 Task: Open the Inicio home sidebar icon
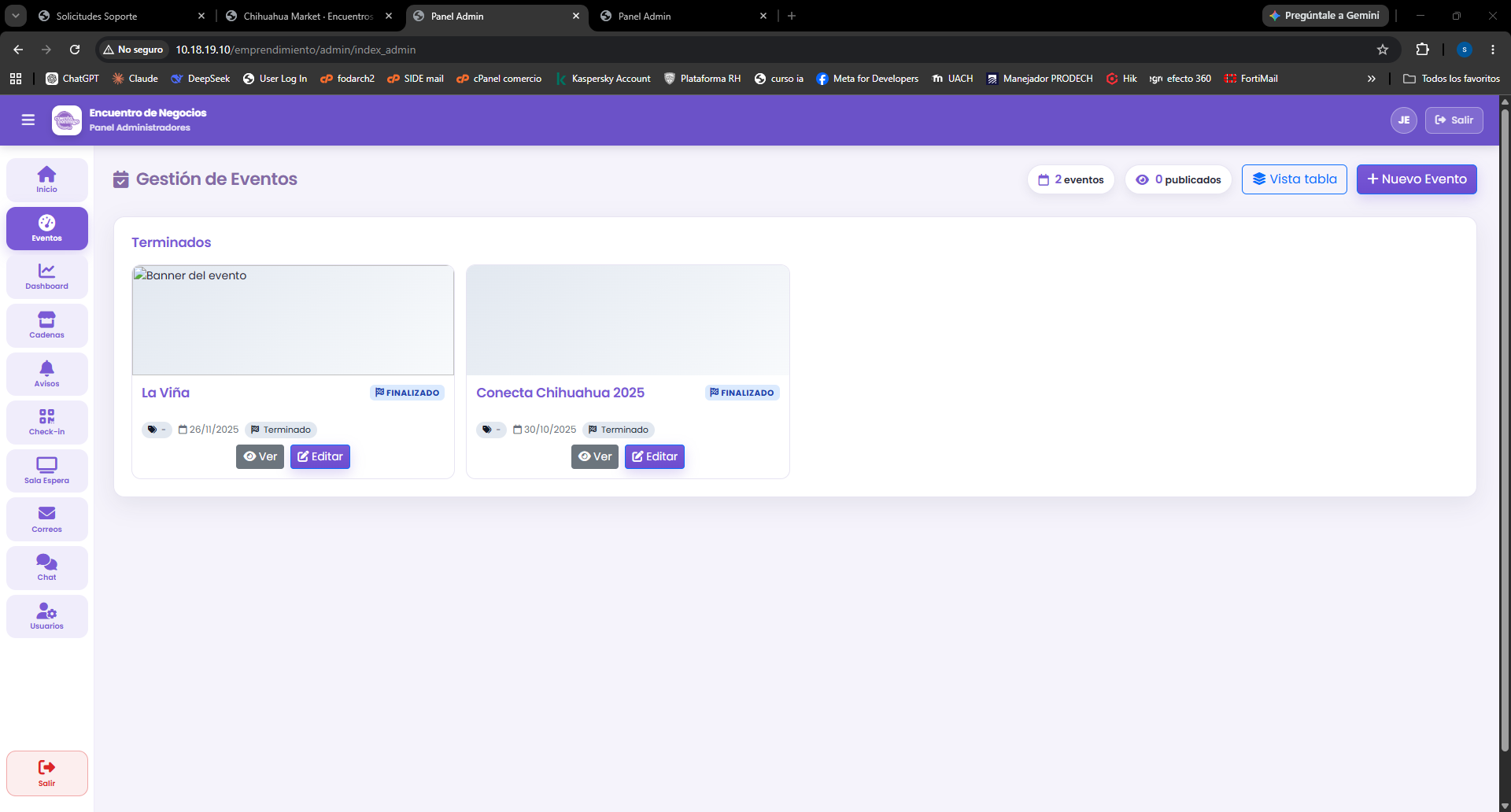(x=46, y=179)
